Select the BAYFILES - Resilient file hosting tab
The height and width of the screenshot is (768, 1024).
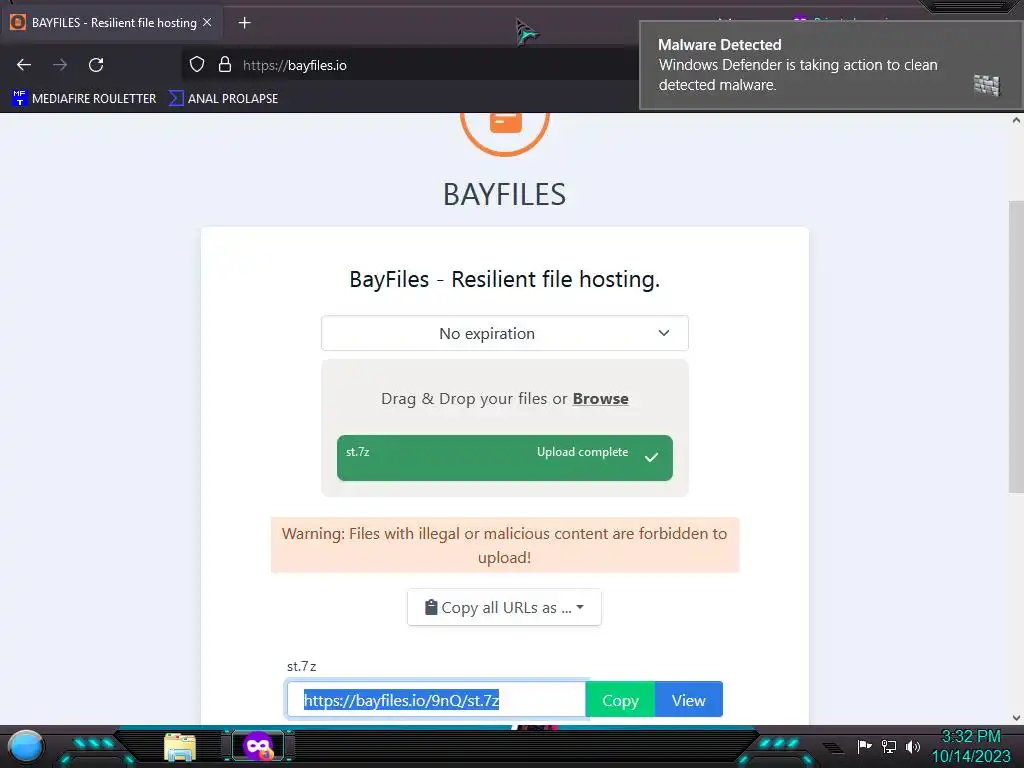click(x=112, y=23)
